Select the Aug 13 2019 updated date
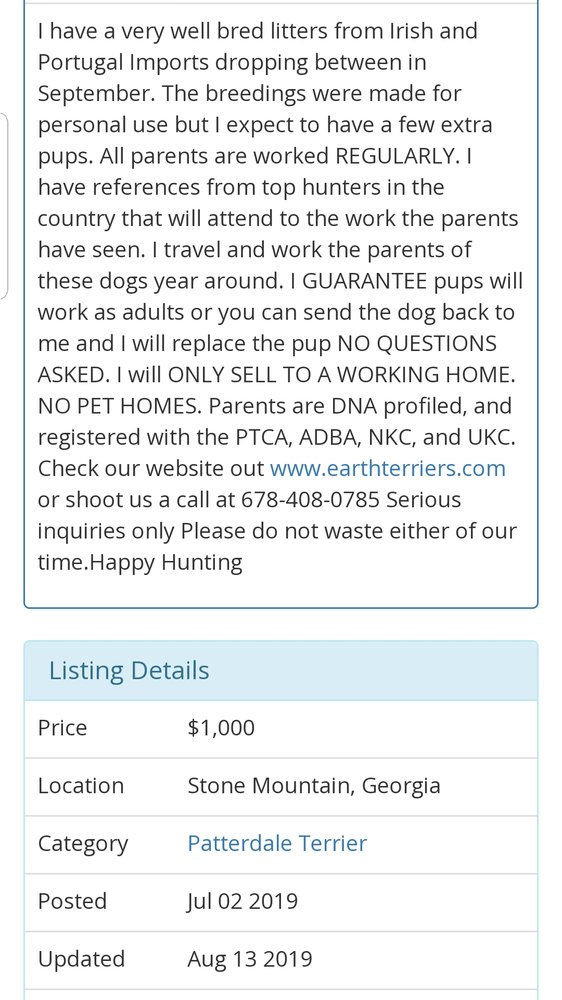 [249, 960]
